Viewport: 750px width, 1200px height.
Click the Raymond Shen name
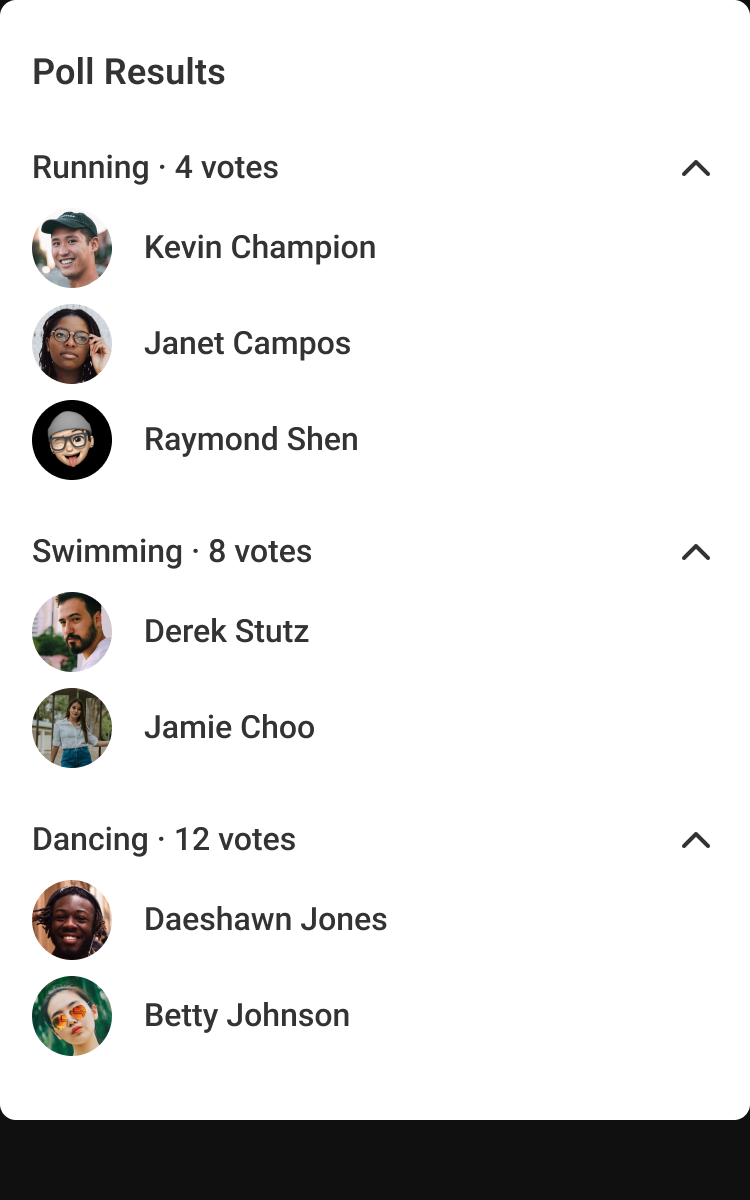251,439
